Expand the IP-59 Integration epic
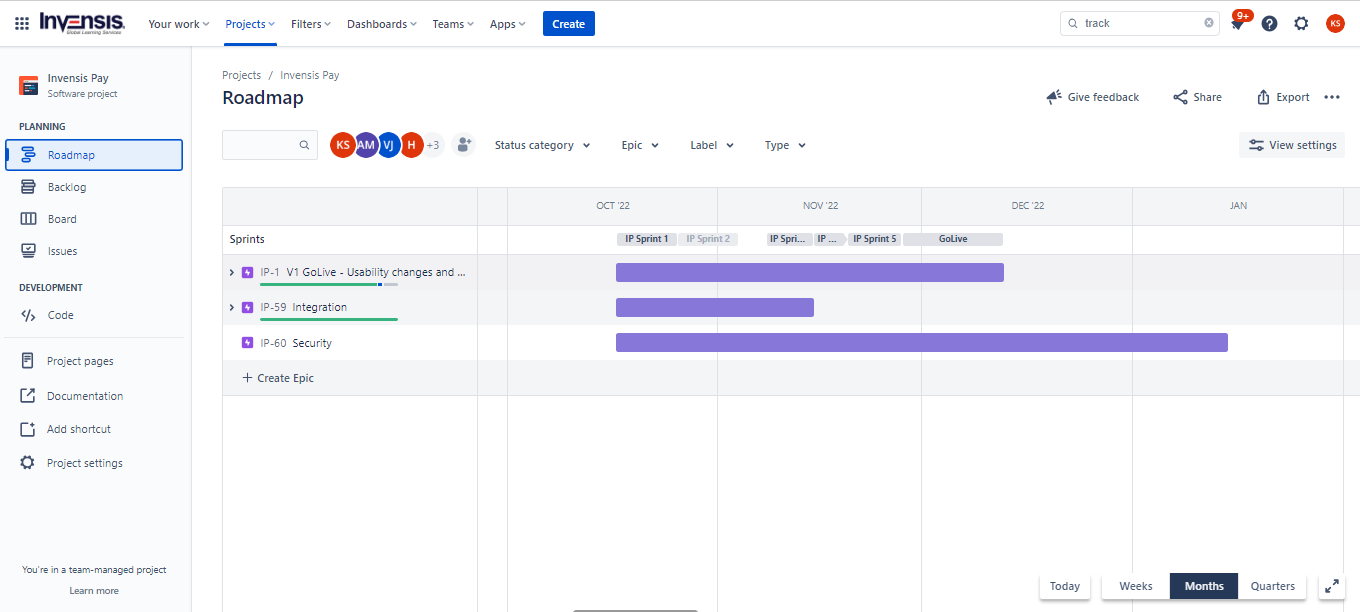Viewport: 1360px width, 612px height. pos(232,307)
